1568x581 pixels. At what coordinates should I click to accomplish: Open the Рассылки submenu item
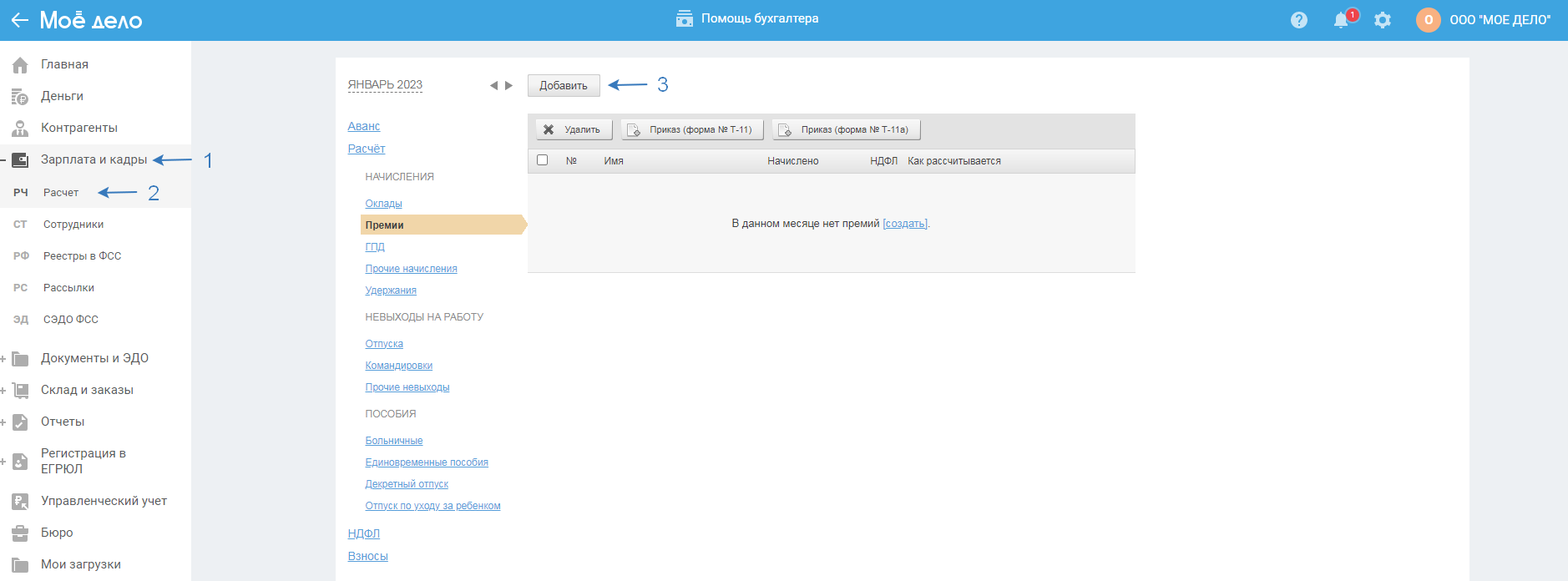coord(68,288)
